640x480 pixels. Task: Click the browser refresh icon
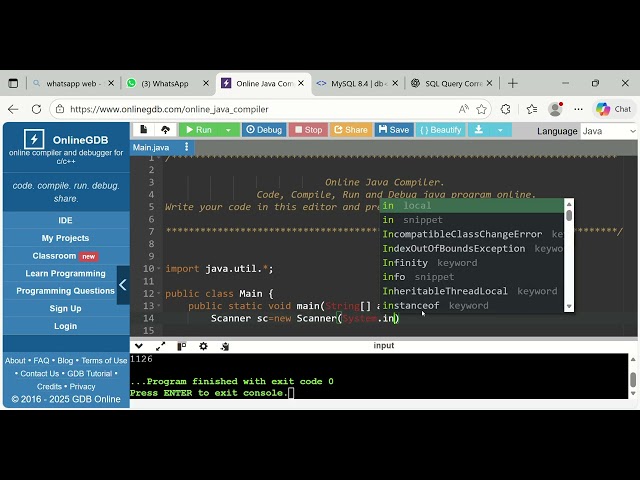37,109
